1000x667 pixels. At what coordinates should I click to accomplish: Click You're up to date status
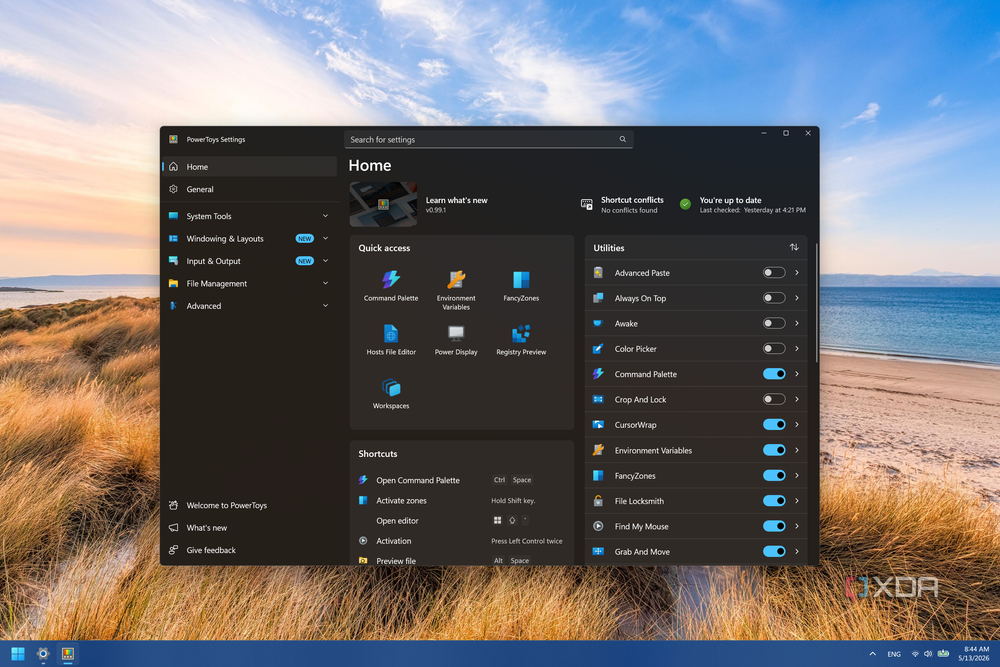click(744, 205)
